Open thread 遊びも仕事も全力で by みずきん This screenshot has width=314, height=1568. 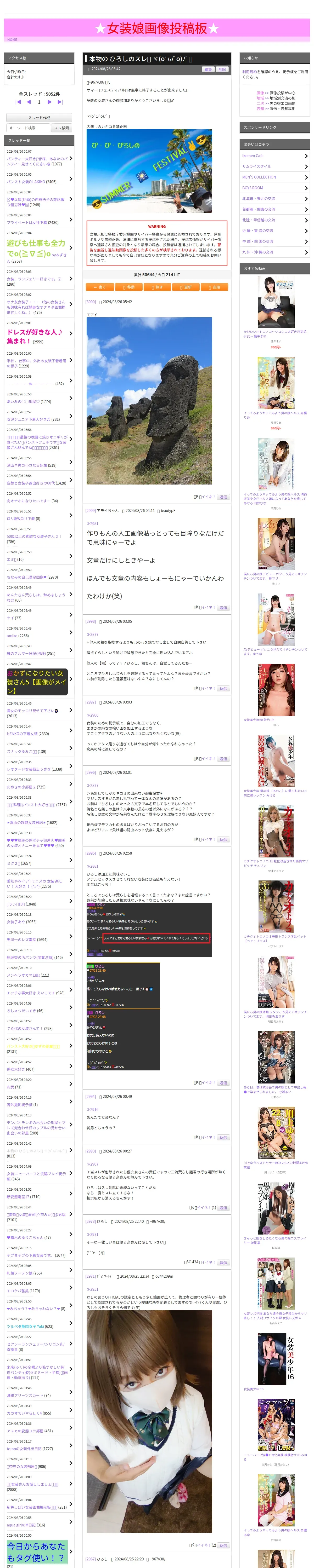tap(37, 251)
